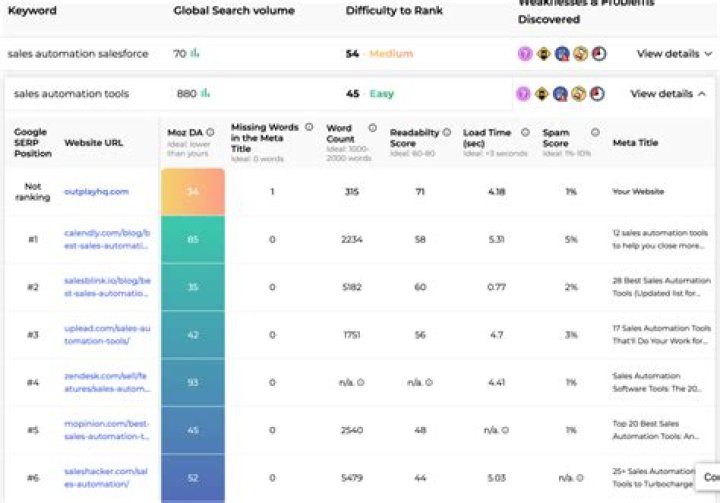720x503 pixels.
Task: Click the 'Easy' difficulty label
Action: [382, 94]
